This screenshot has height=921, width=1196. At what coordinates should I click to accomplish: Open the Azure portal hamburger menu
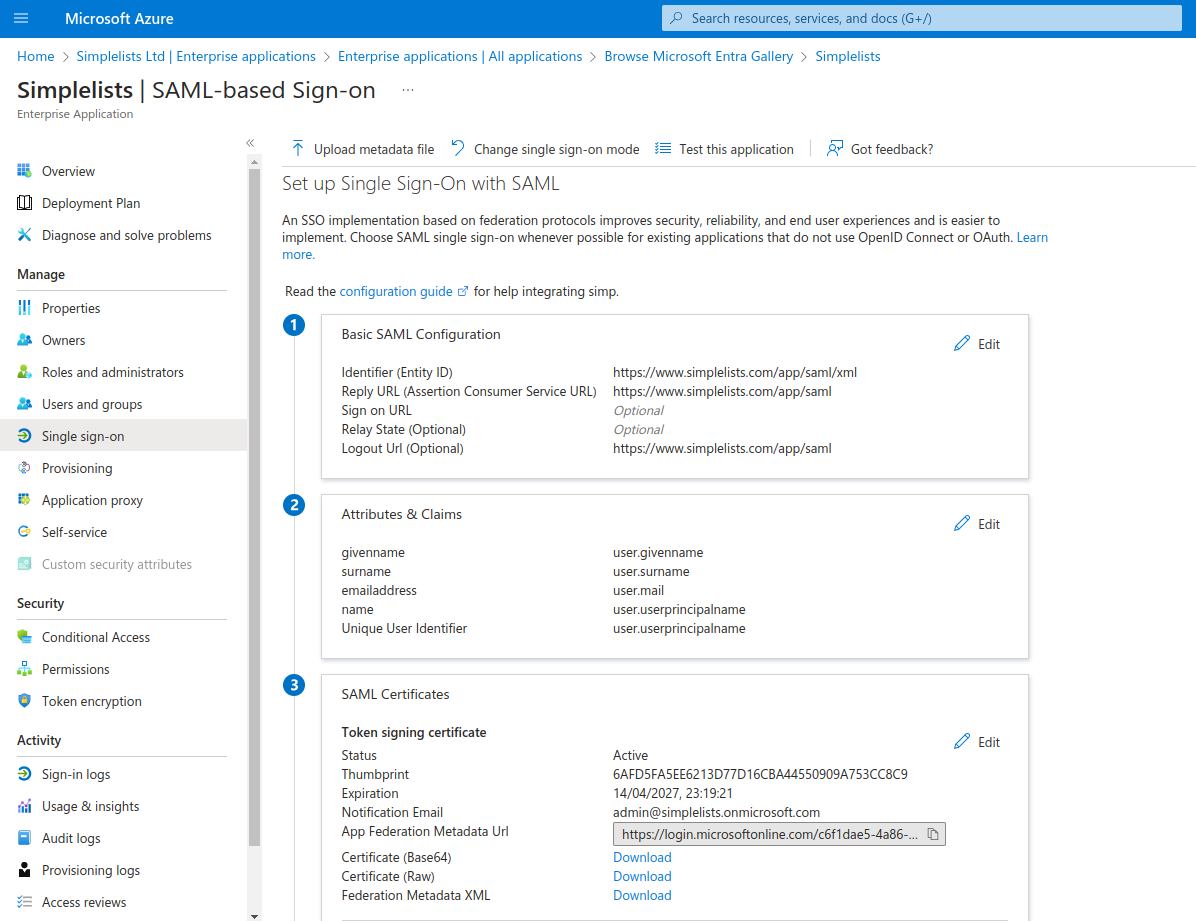pyautogui.click(x=21, y=18)
